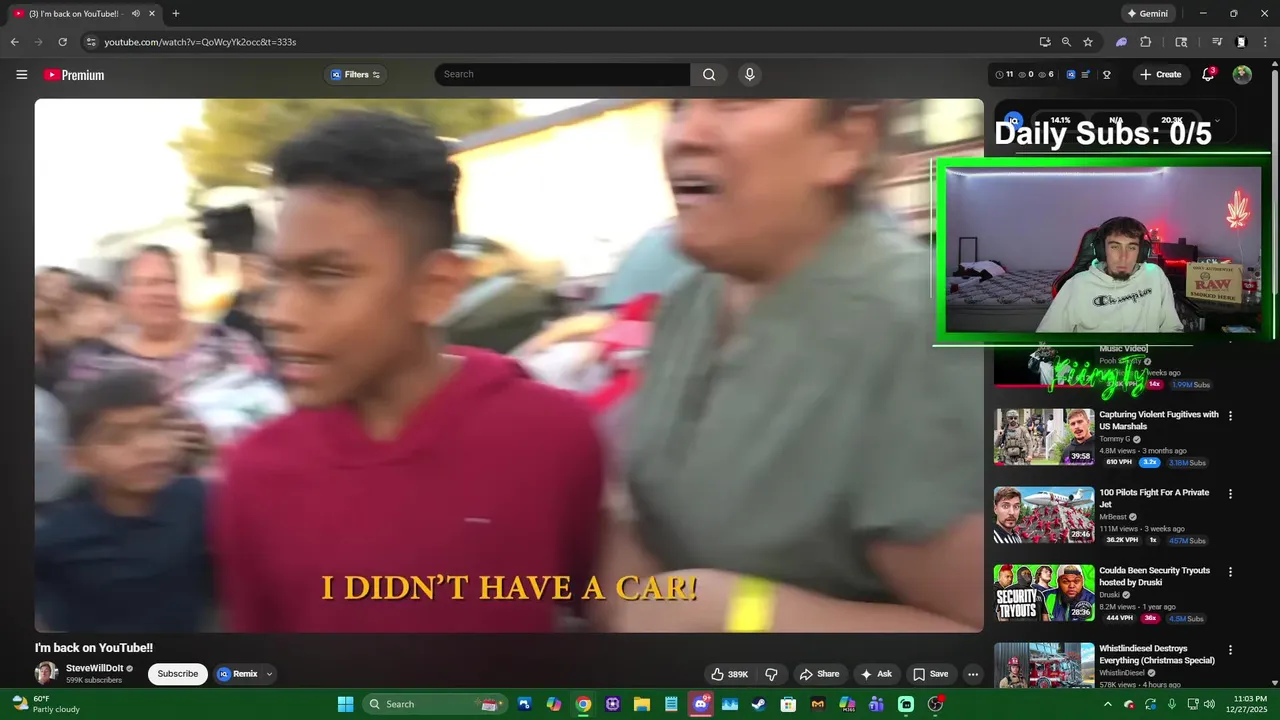Open Chrome side panel search icon
1280x720 pixels.
(x=1181, y=42)
